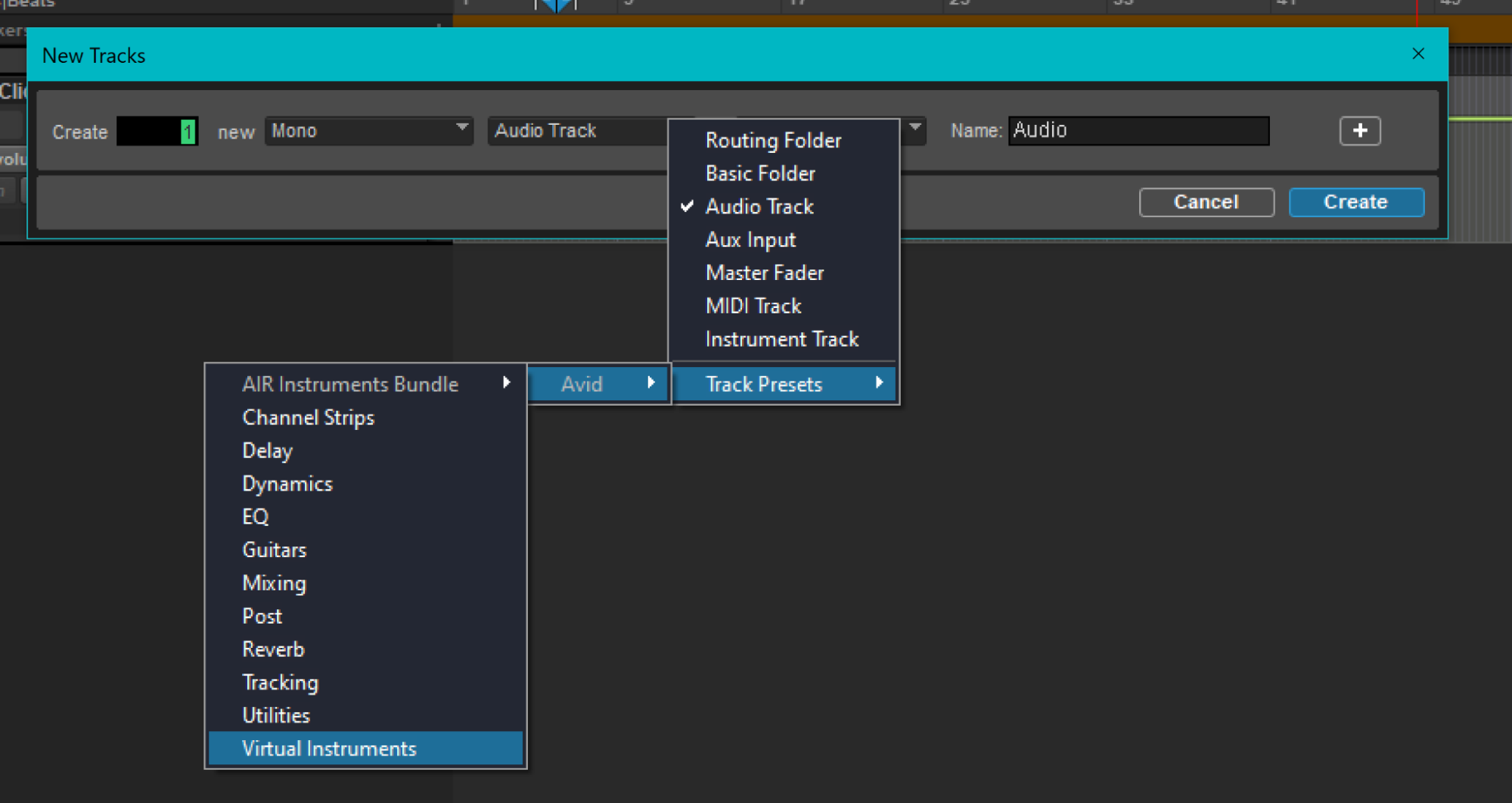Screen dimensions: 1512x803
Task: Choose the checked Audio Track option
Action: pyautogui.click(x=759, y=207)
